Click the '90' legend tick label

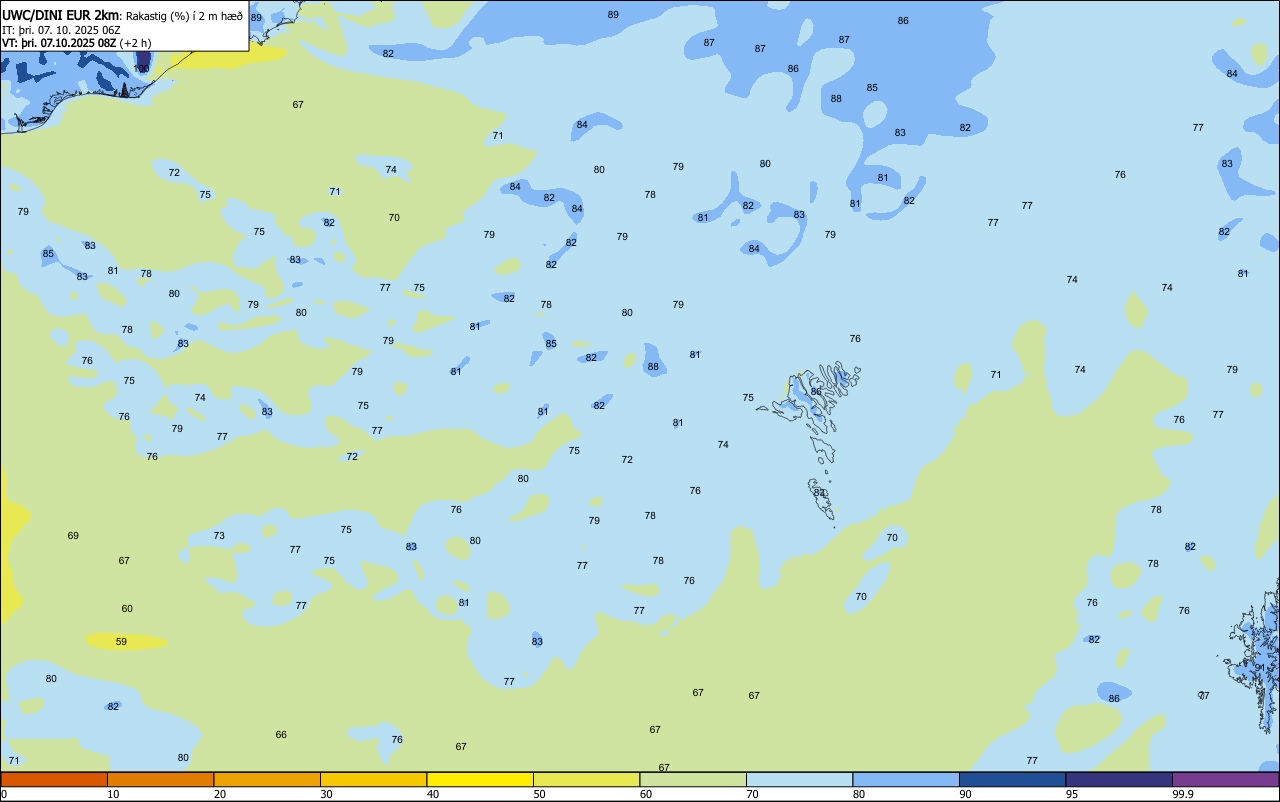(x=966, y=794)
